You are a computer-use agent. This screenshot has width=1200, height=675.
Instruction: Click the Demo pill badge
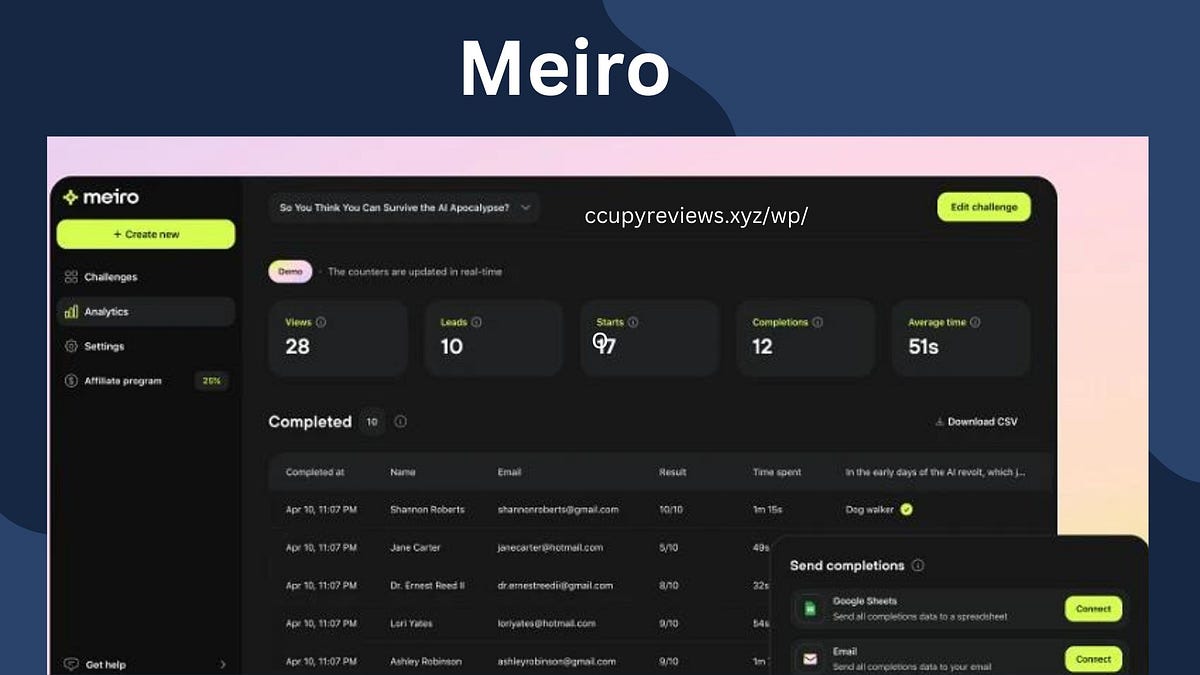pyautogui.click(x=290, y=271)
